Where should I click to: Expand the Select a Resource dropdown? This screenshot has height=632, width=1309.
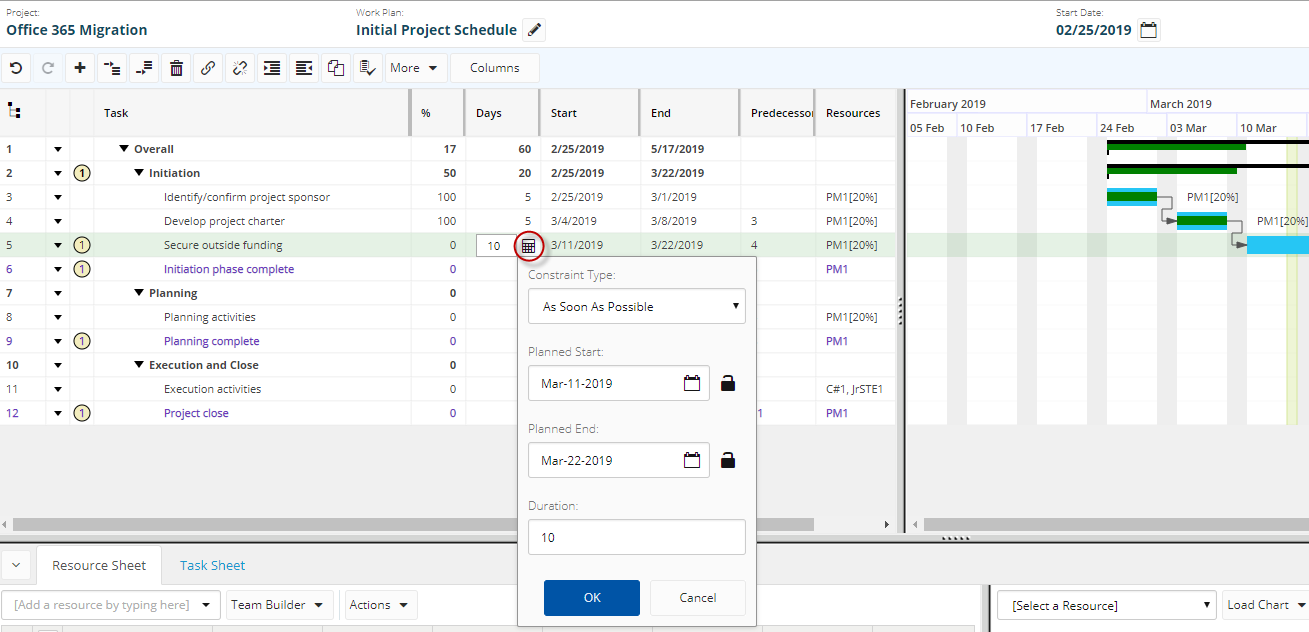1106,605
